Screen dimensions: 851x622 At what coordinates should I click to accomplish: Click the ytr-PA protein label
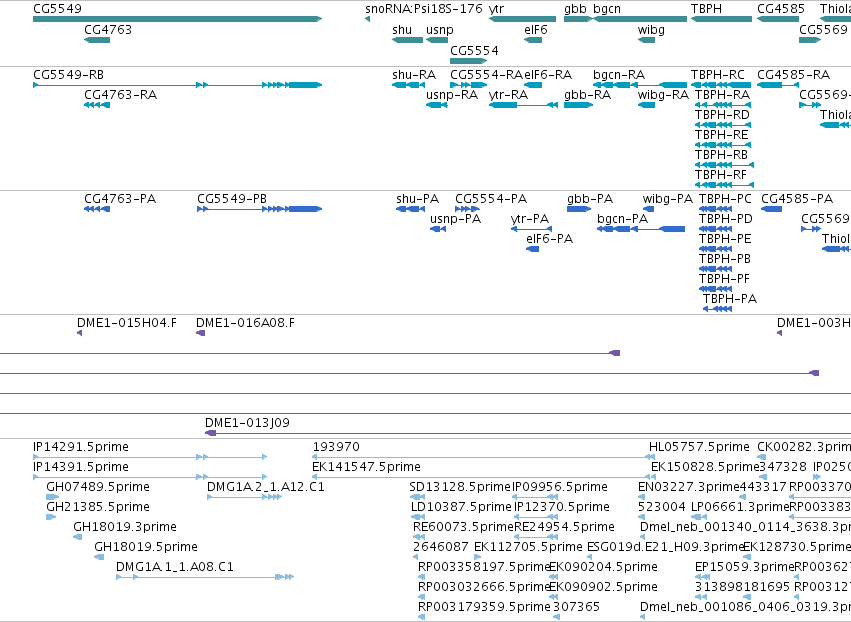(530, 219)
